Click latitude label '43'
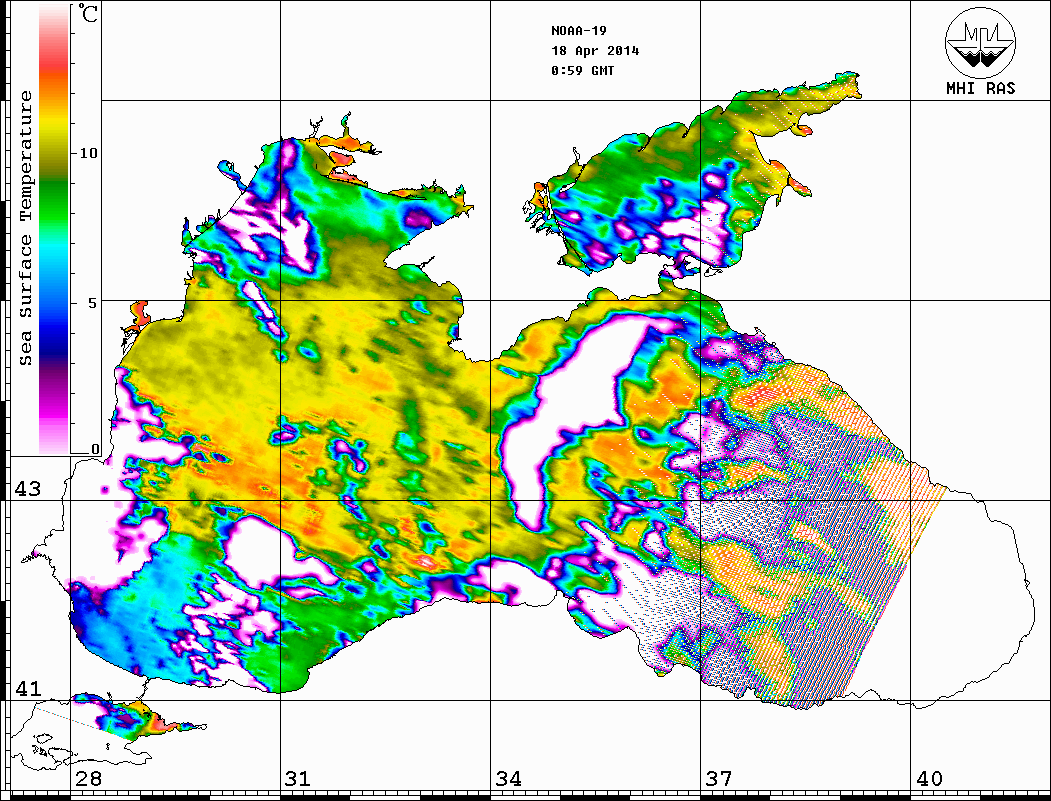This screenshot has width=1051, height=801. [27, 489]
